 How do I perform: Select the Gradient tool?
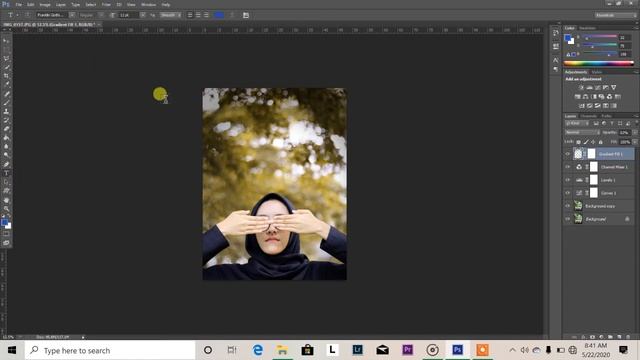[6, 138]
